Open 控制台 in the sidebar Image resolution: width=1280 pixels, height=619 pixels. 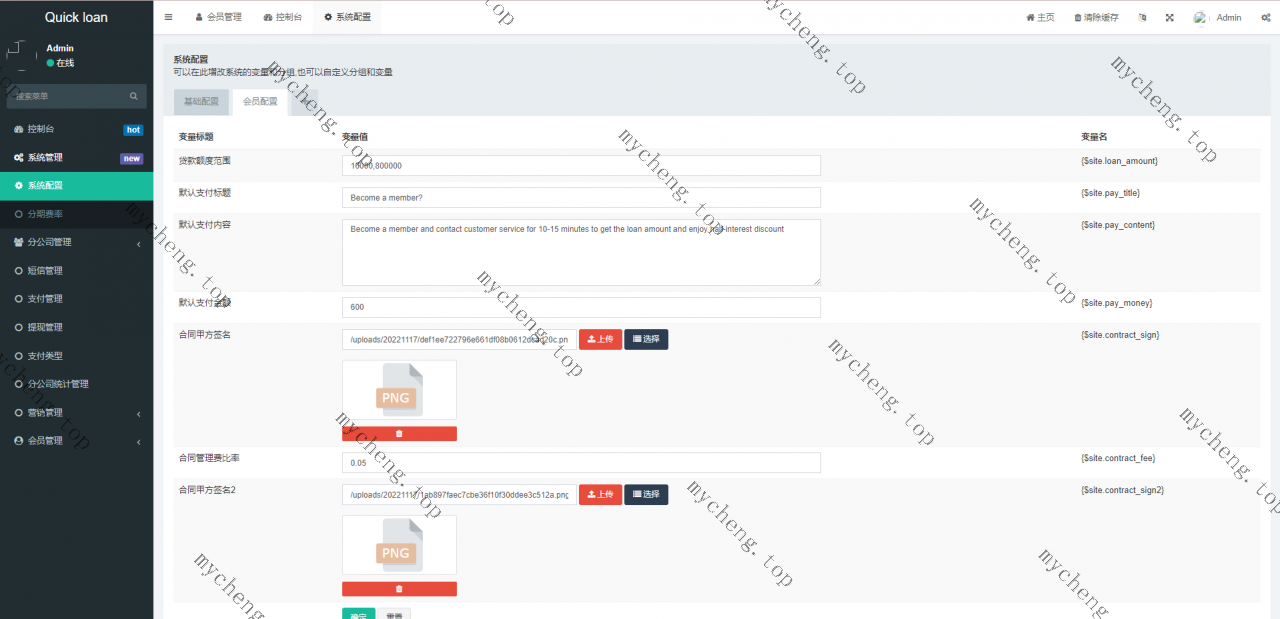point(76,129)
